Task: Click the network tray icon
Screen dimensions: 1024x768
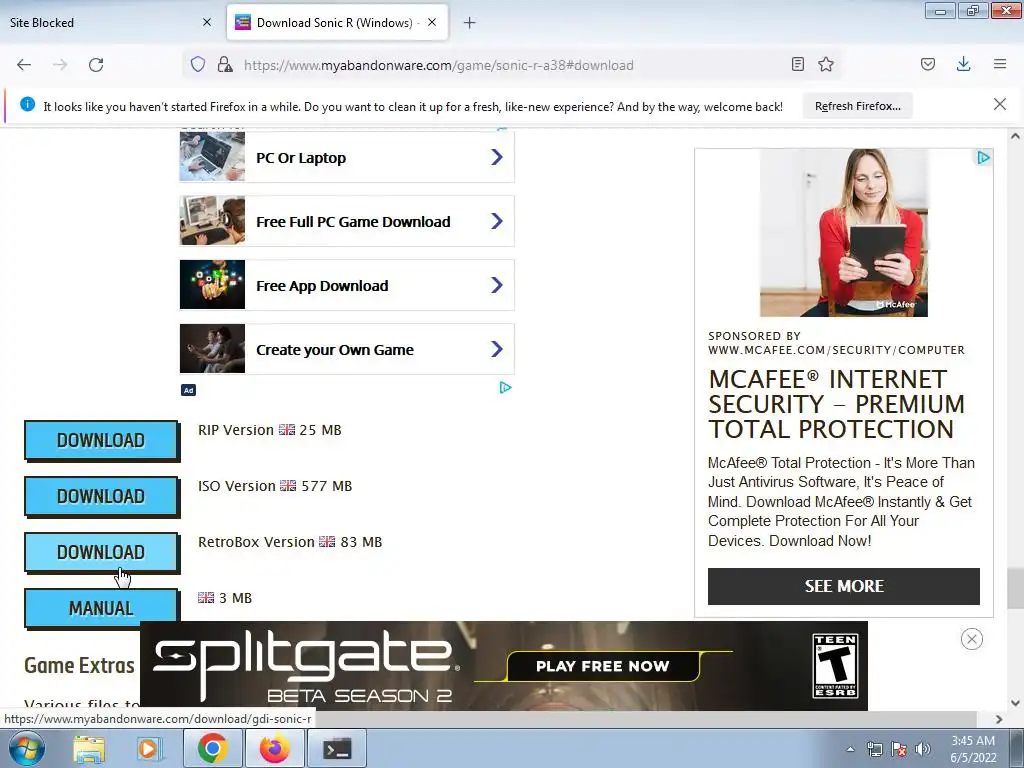Action: [x=874, y=749]
